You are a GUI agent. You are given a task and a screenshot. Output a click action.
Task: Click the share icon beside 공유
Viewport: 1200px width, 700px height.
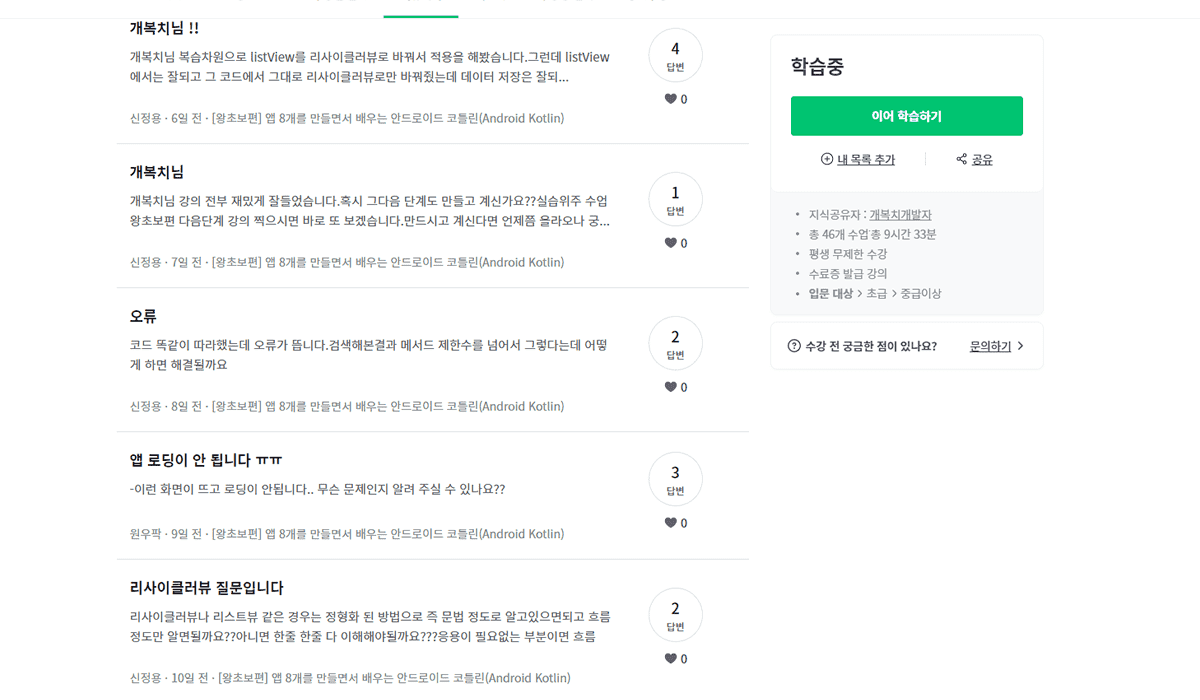click(962, 159)
